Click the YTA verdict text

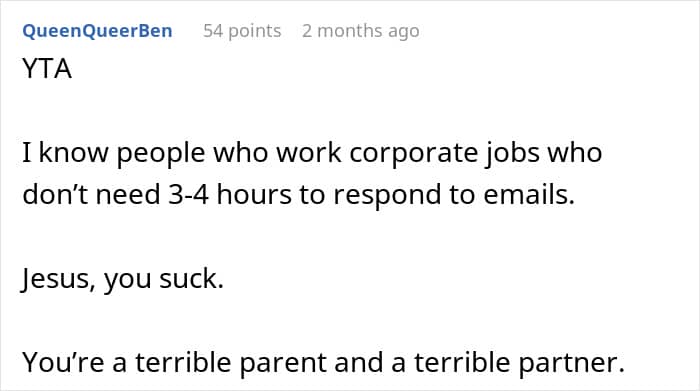tap(47, 69)
